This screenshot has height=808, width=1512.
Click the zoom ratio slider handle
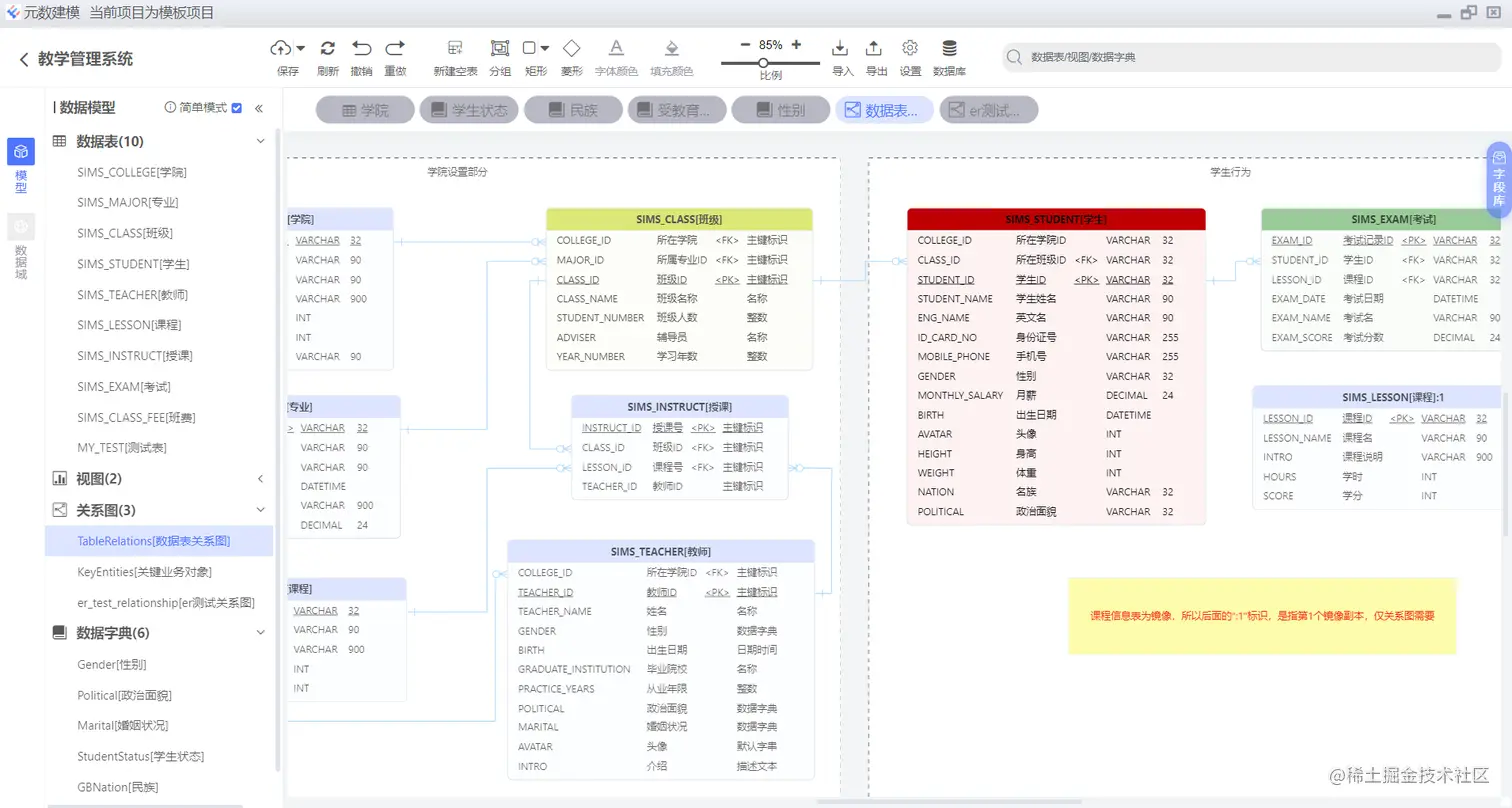[x=763, y=63]
